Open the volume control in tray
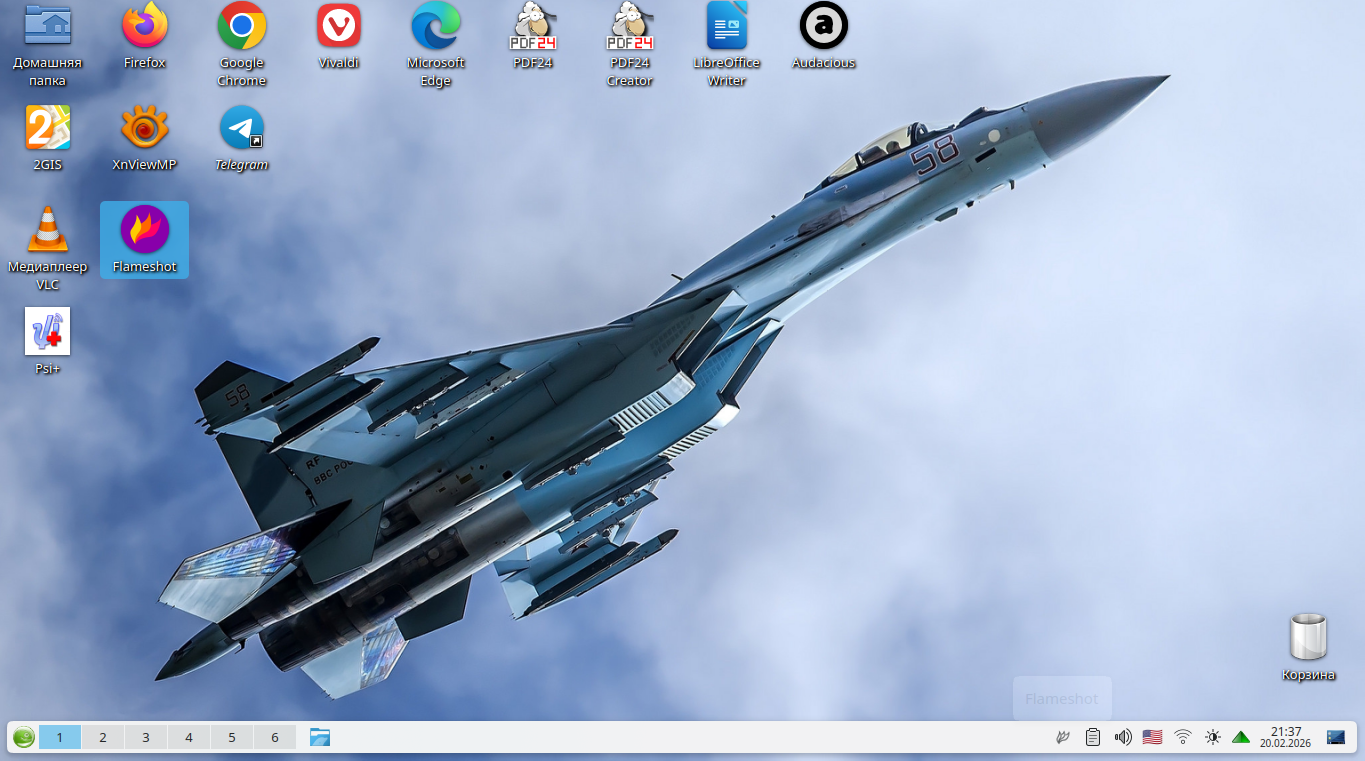The width and height of the screenshot is (1365, 761). point(1123,737)
